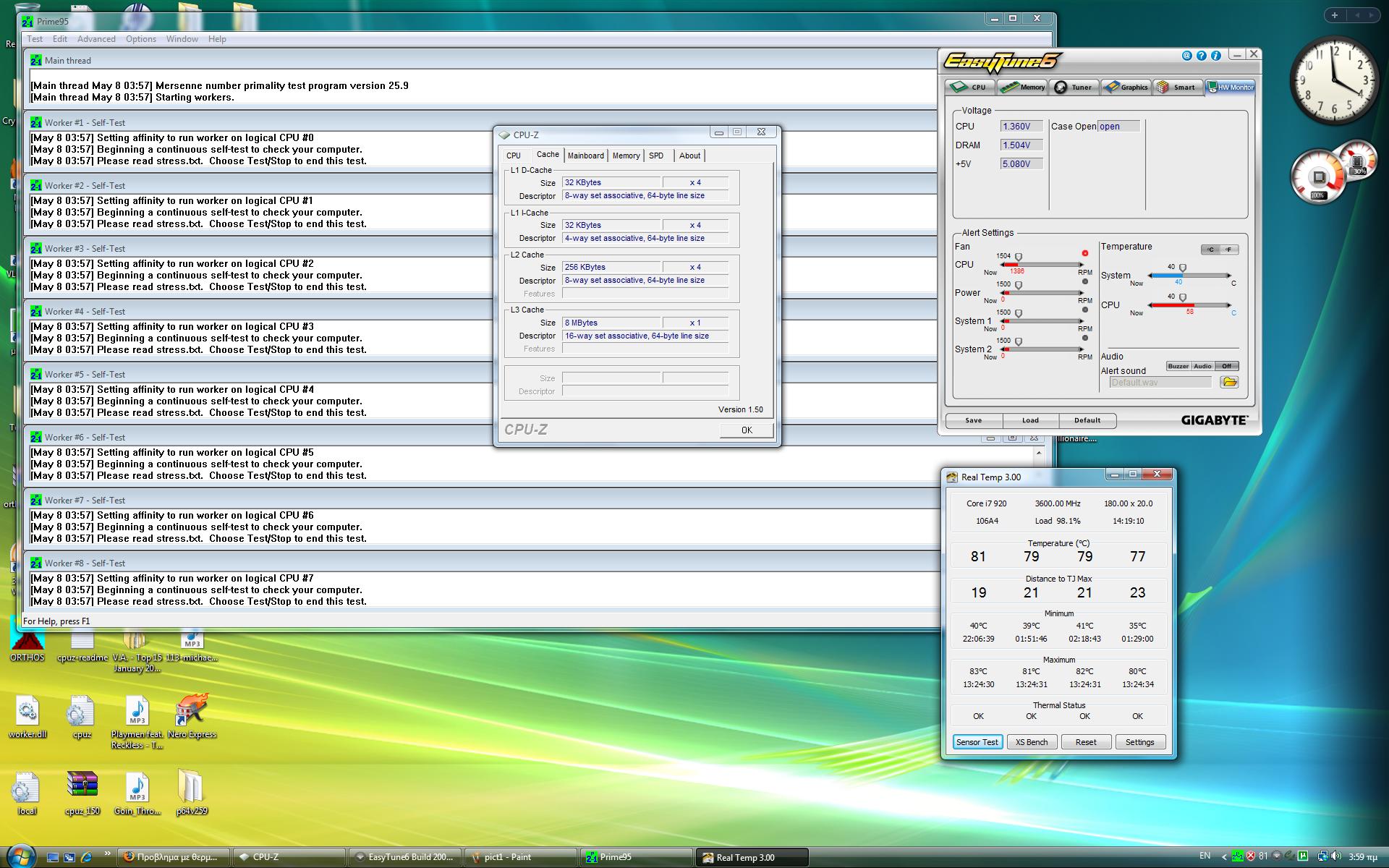This screenshot has height=868, width=1389.
Task: Open Prime95 Edit menu
Action: 60,39
